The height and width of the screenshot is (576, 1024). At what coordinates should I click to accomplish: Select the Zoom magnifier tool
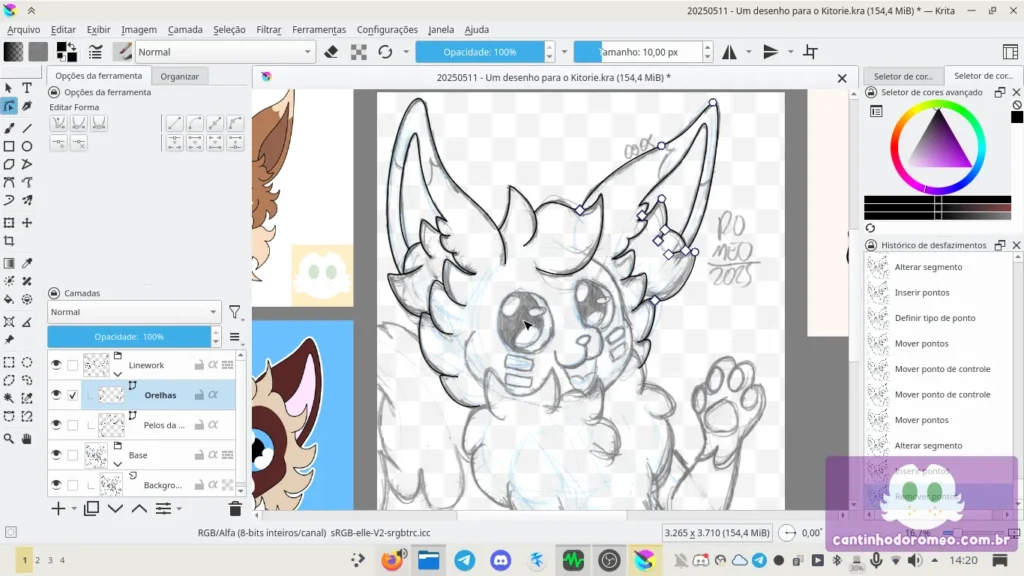click(x=9, y=439)
